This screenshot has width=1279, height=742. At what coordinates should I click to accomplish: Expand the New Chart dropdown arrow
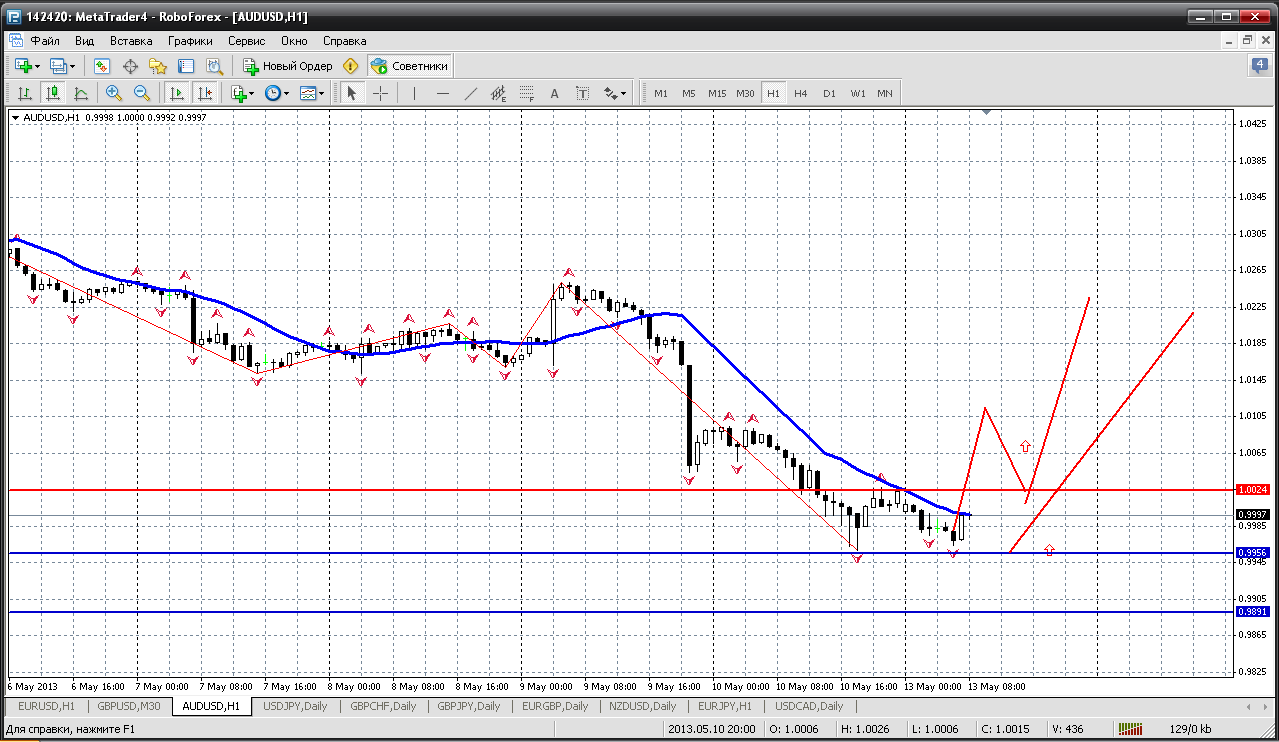coord(38,66)
